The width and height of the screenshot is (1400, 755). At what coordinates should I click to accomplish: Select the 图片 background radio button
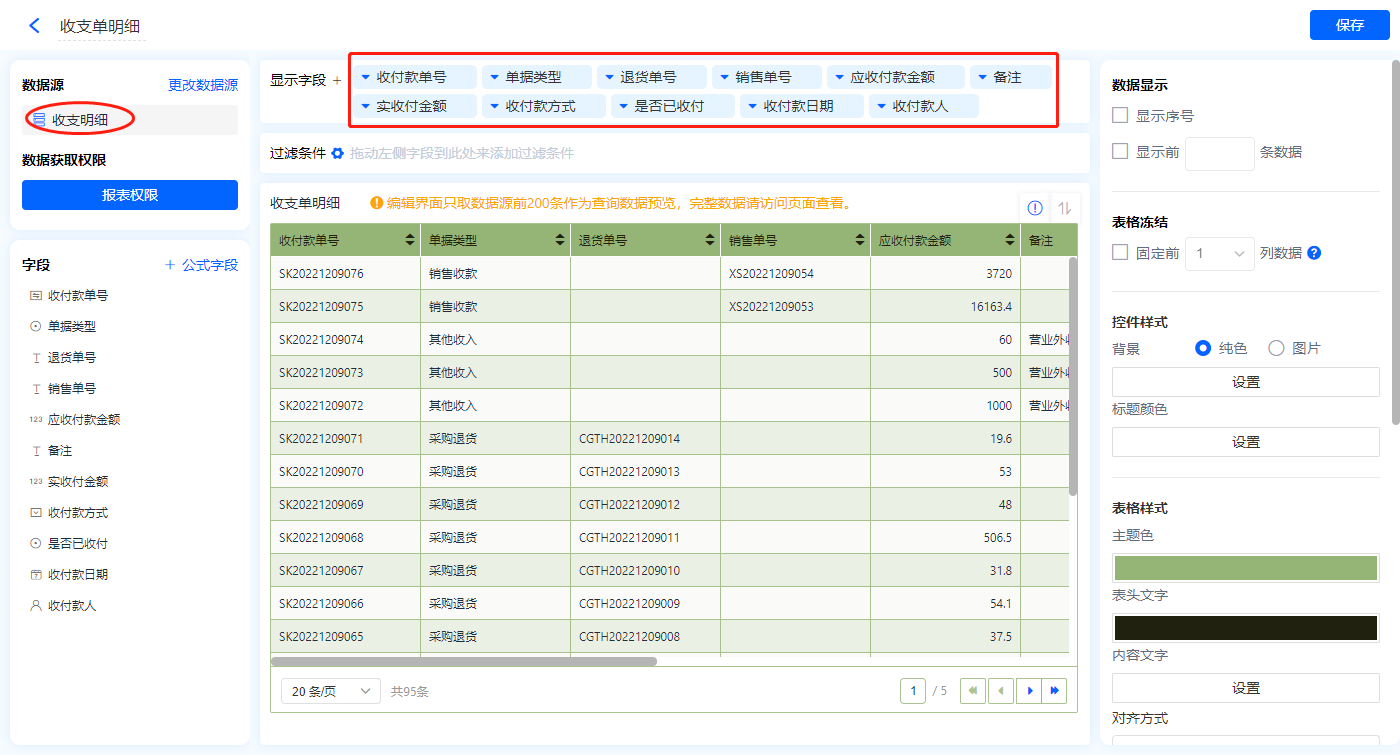point(1276,348)
